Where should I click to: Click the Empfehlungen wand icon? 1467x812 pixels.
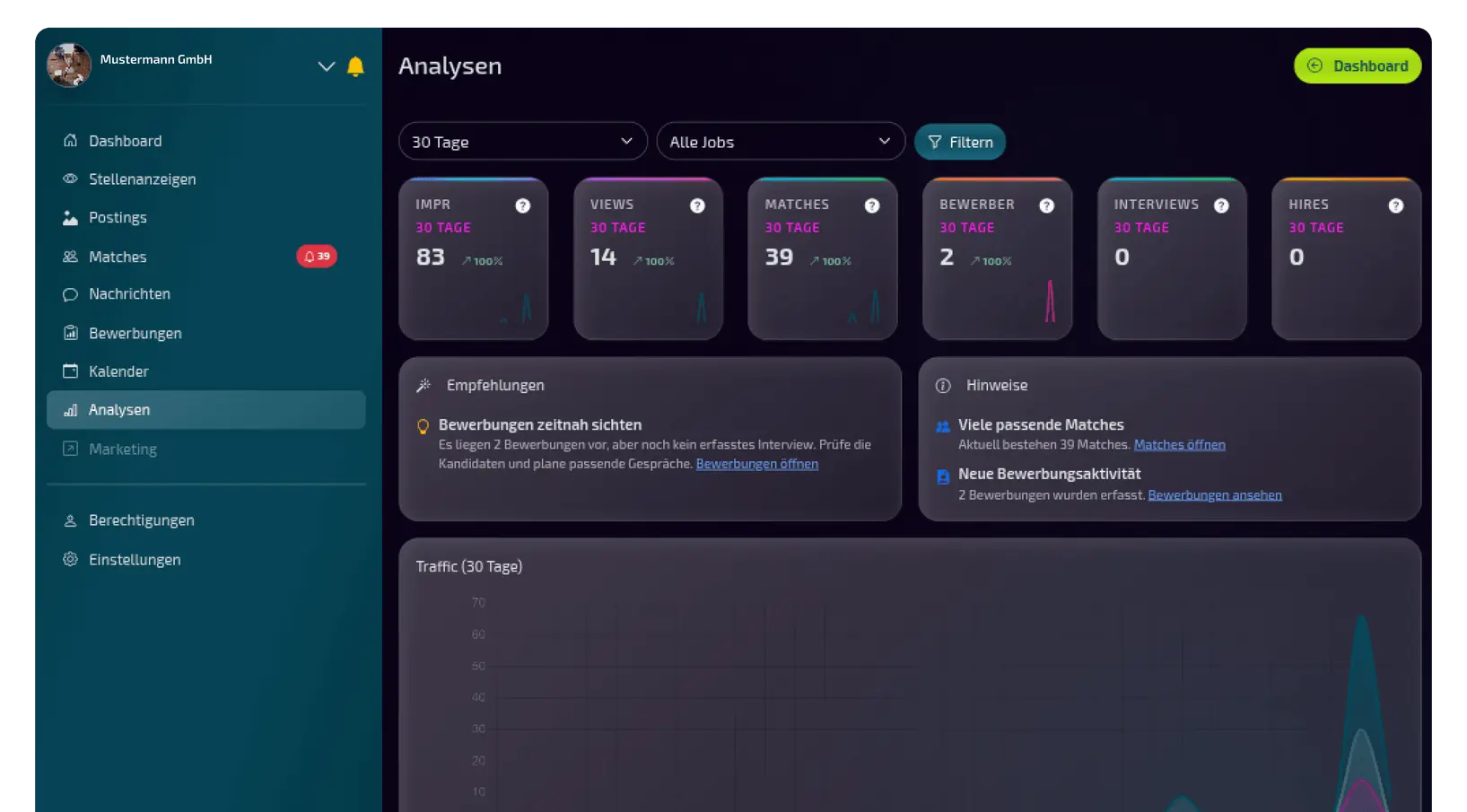424,386
